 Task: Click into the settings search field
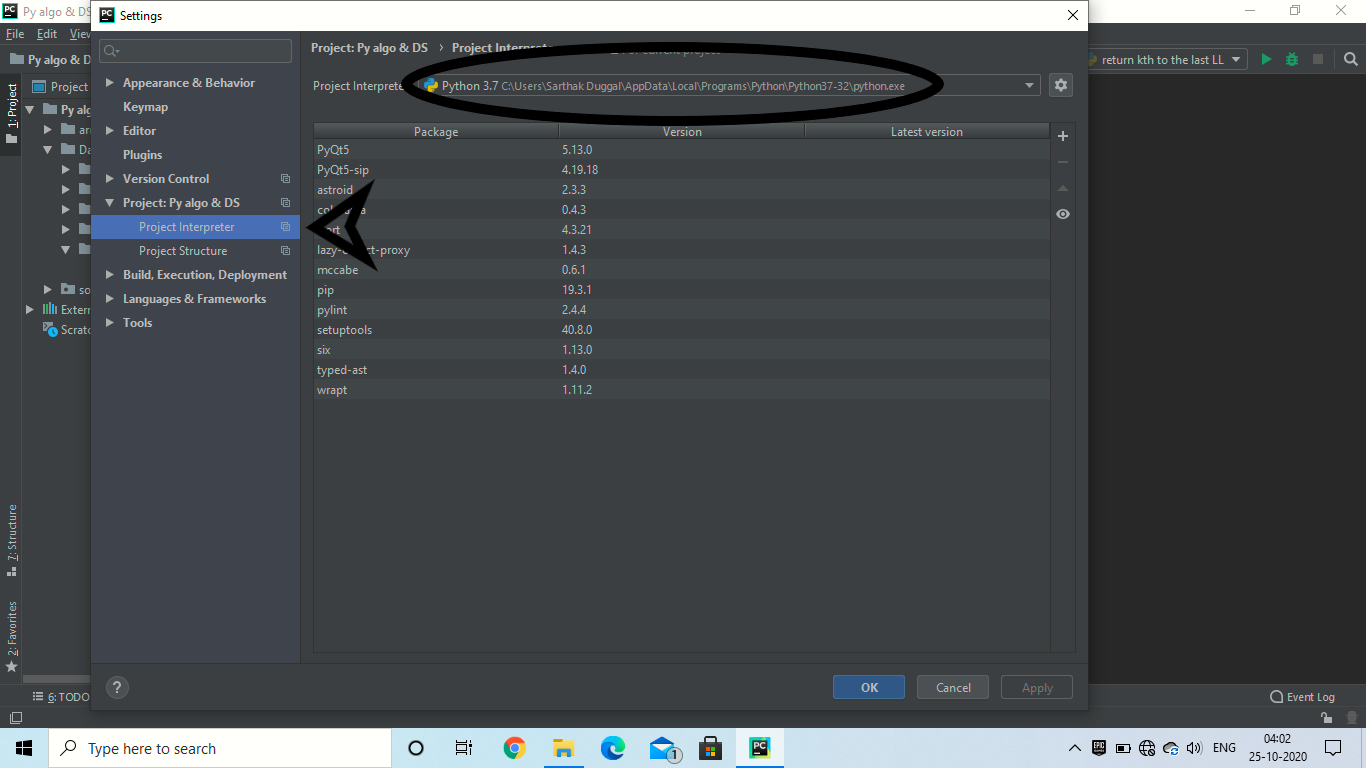pyautogui.click(x=195, y=51)
